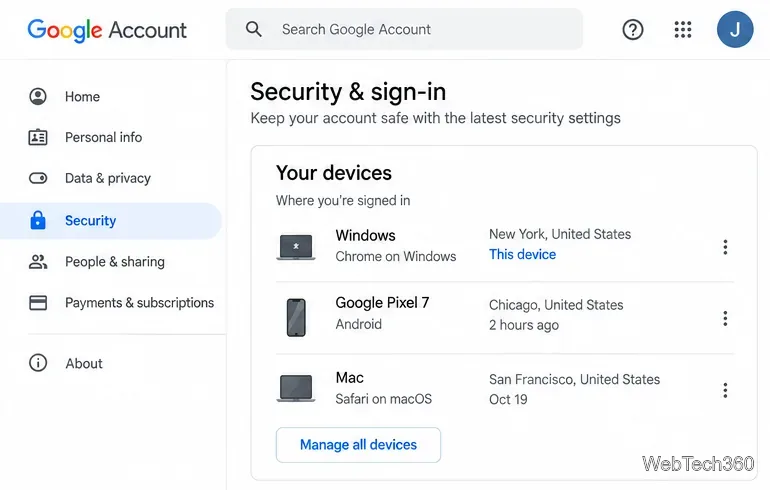This screenshot has height=490, width=770.
Task: Open Payments & subscriptions section
Action: tap(139, 303)
